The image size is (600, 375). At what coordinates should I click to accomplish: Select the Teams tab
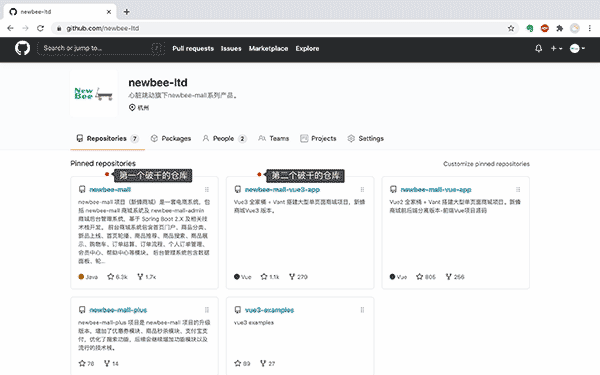[274, 139]
